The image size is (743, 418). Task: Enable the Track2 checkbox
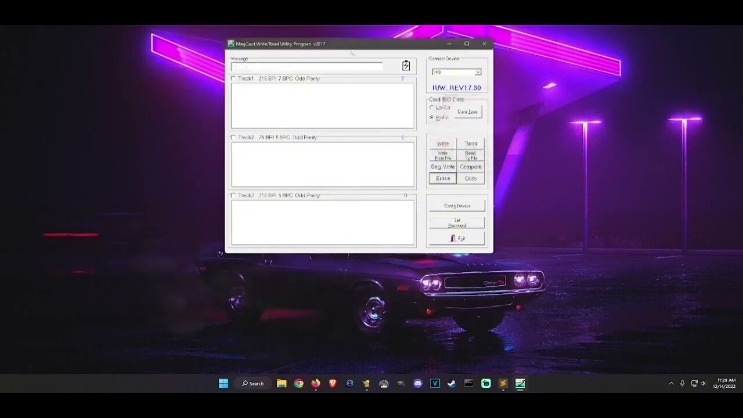tap(233, 137)
